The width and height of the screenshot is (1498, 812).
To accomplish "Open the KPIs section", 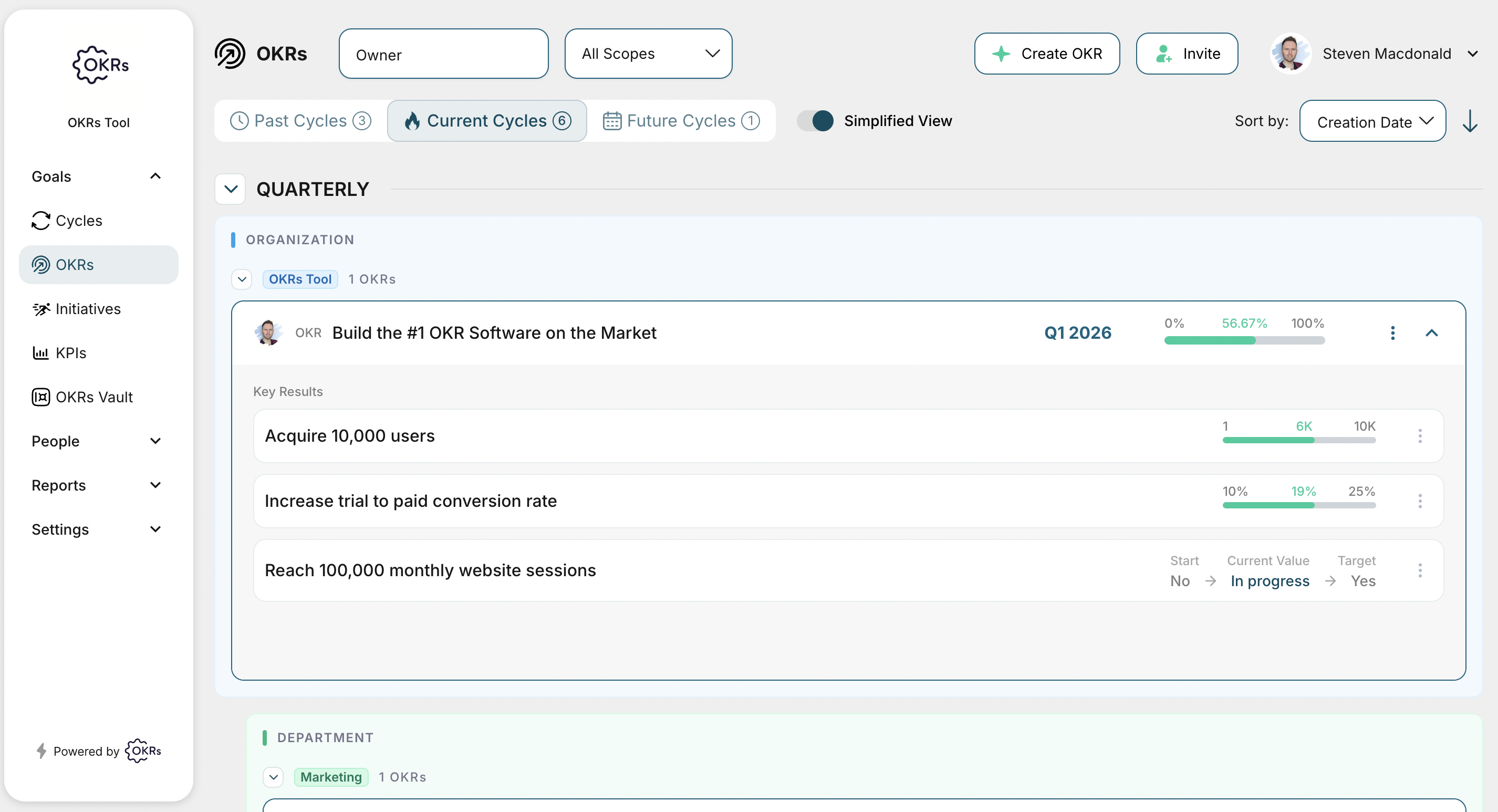I will click(x=70, y=352).
